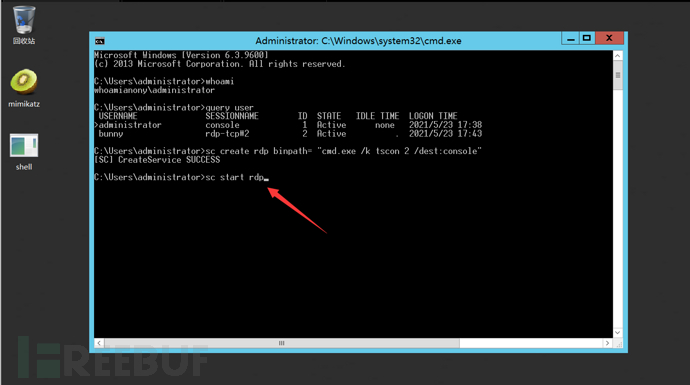Click the 'LOGON TIME' column header
The image size is (690, 385).
tap(433, 116)
